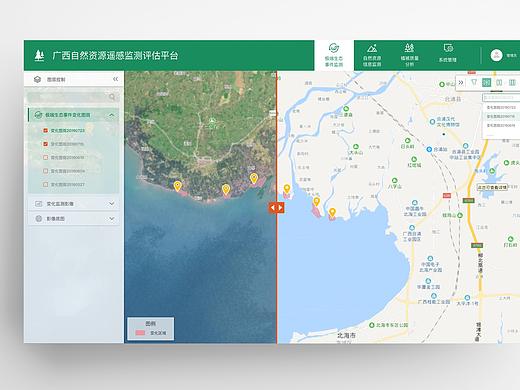
Task: Select the highlighted split-view compare icon
Action: tap(487, 82)
